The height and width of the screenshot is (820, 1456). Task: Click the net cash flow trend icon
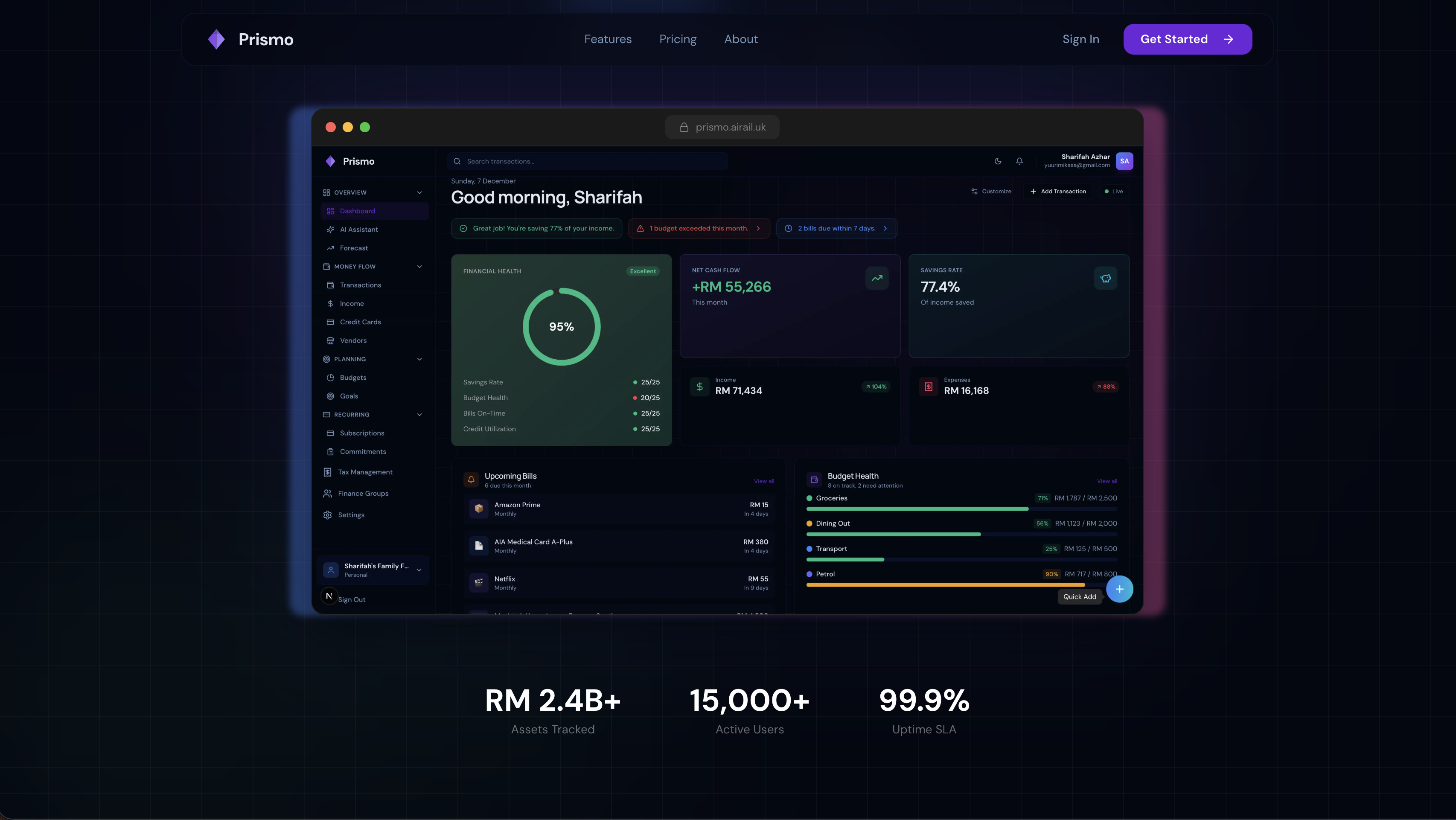click(x=877, y=278)
